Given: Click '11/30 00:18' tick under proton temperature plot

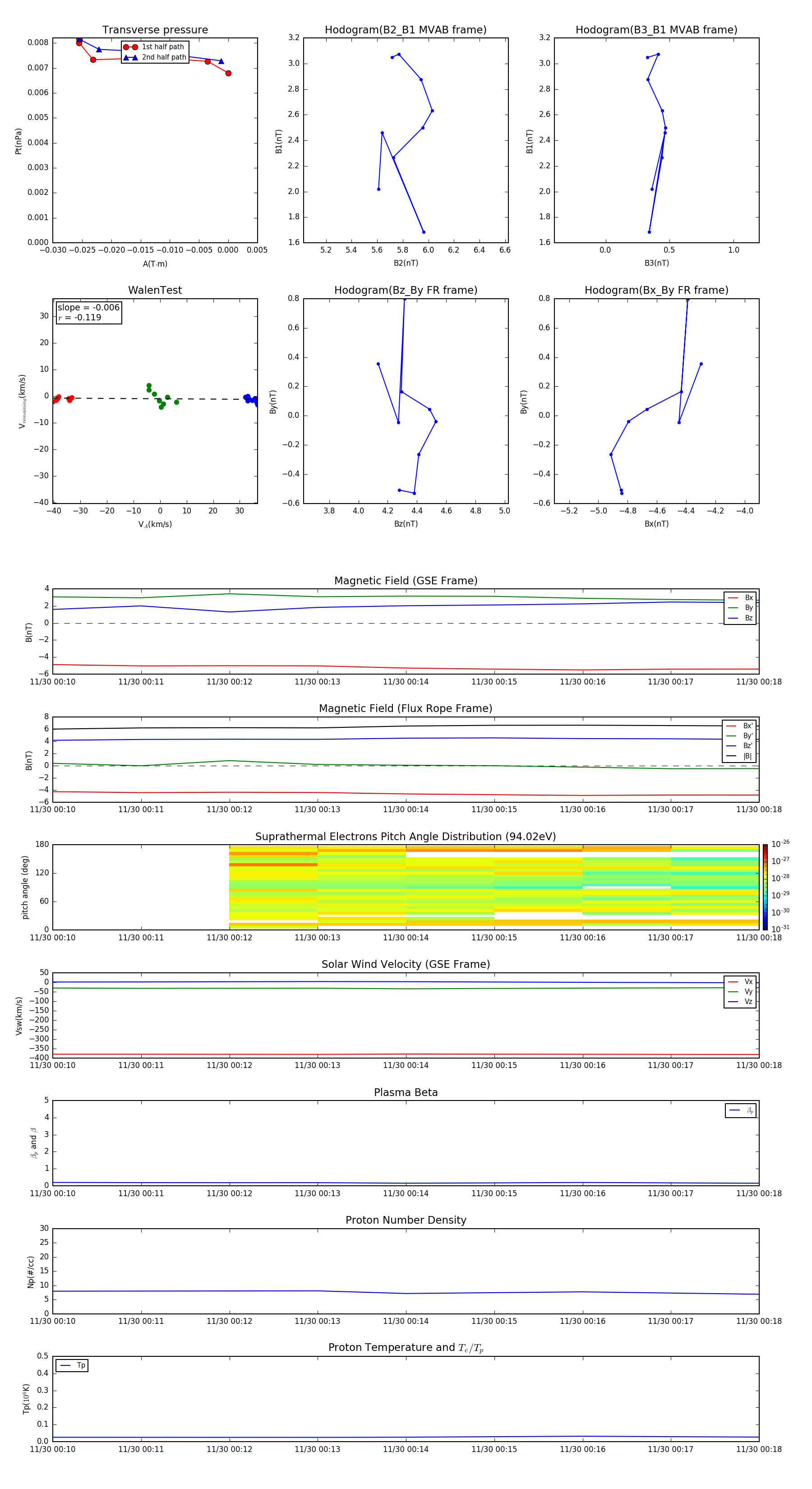Looking at the screenshot, I should 759,1449.
